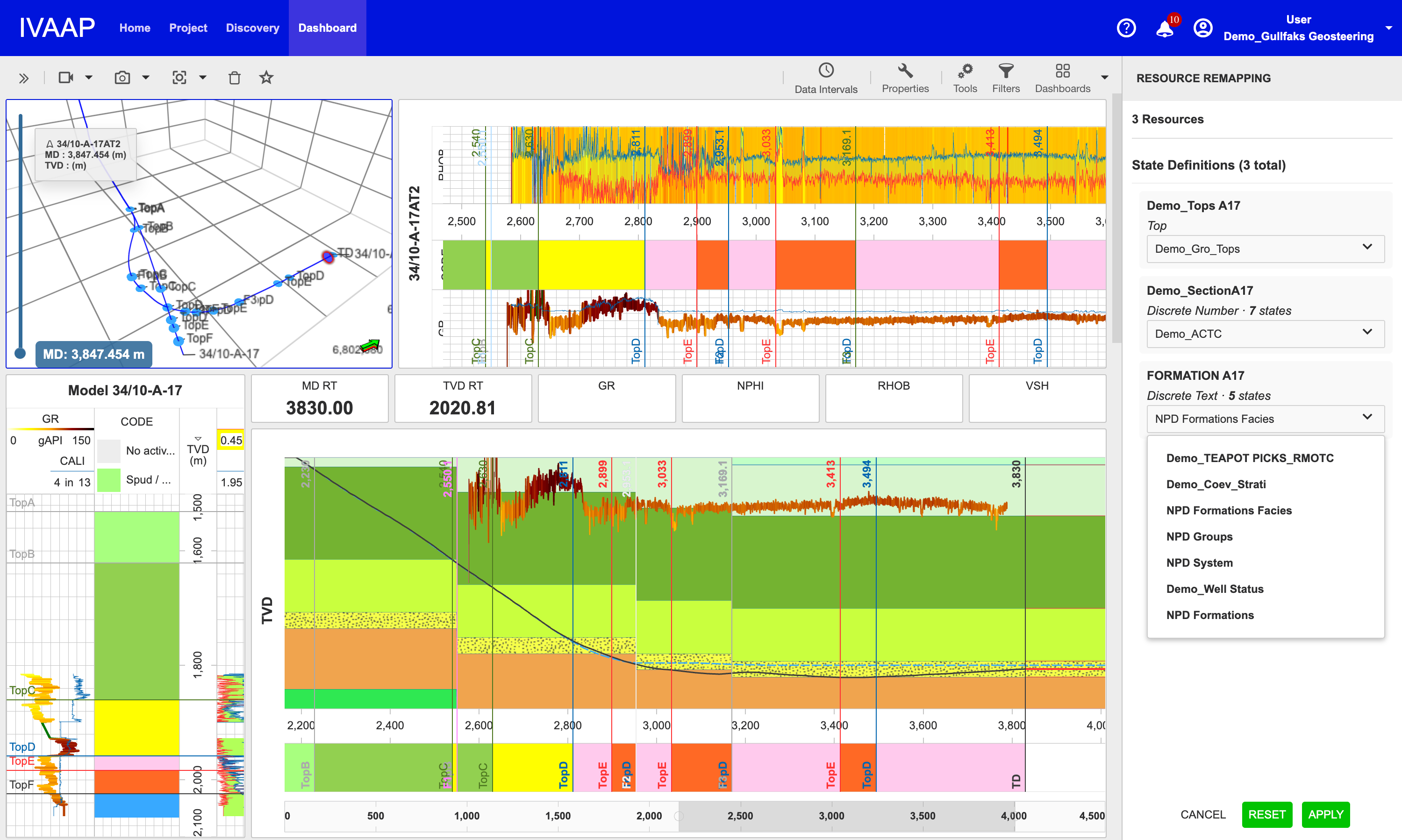Open the Demo_ACTC dropdown
The width and height of the screenshot is (1402, 840).
1265,334
